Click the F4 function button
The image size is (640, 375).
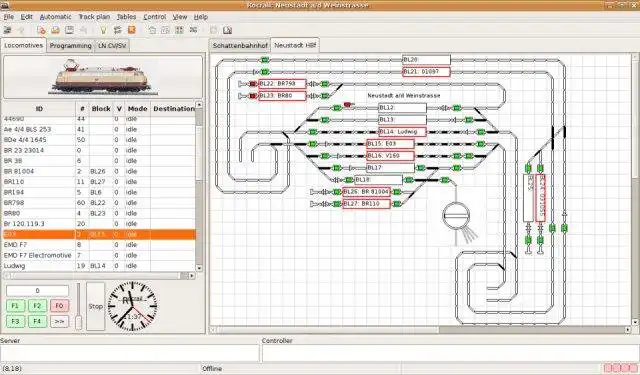tap(37, 322)
